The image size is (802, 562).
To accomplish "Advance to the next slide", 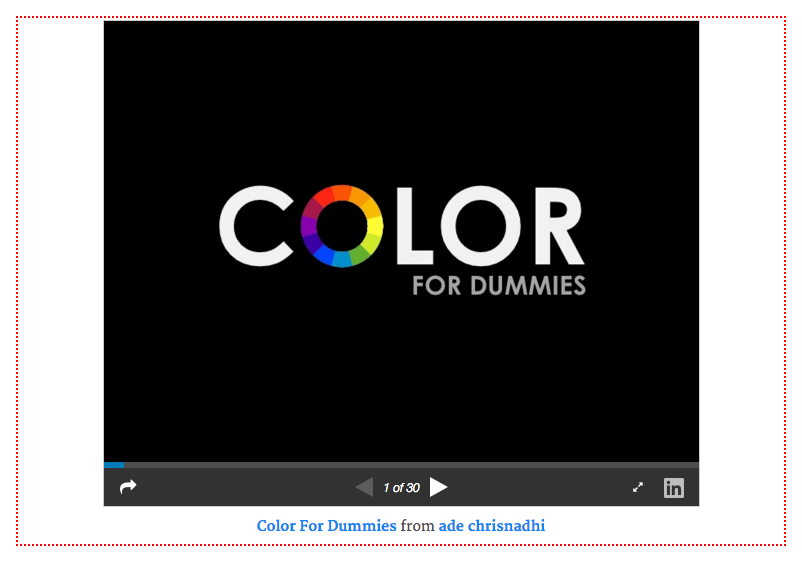I will coord(438,487).
